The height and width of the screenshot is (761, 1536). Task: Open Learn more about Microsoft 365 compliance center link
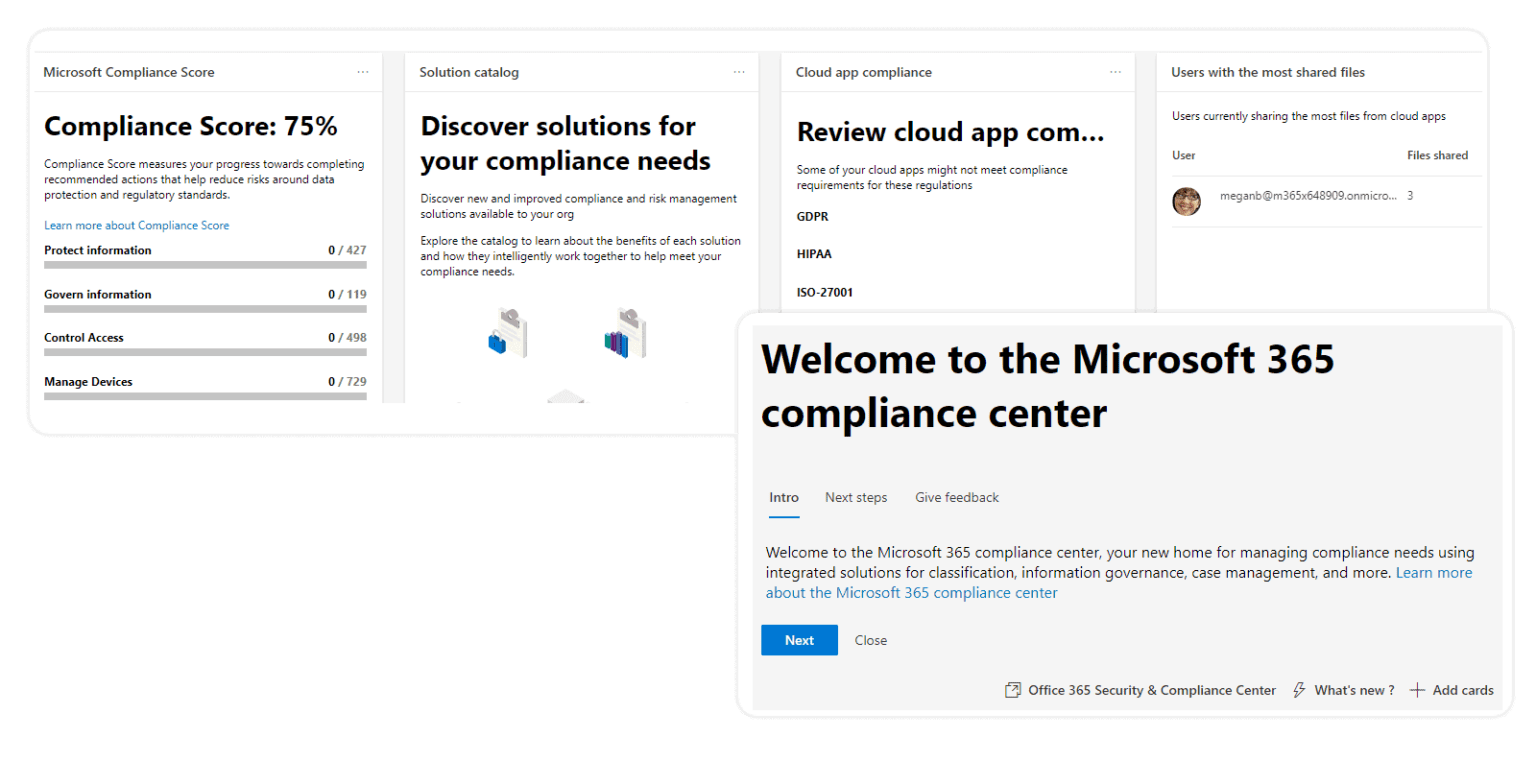tap(1119, 583)
